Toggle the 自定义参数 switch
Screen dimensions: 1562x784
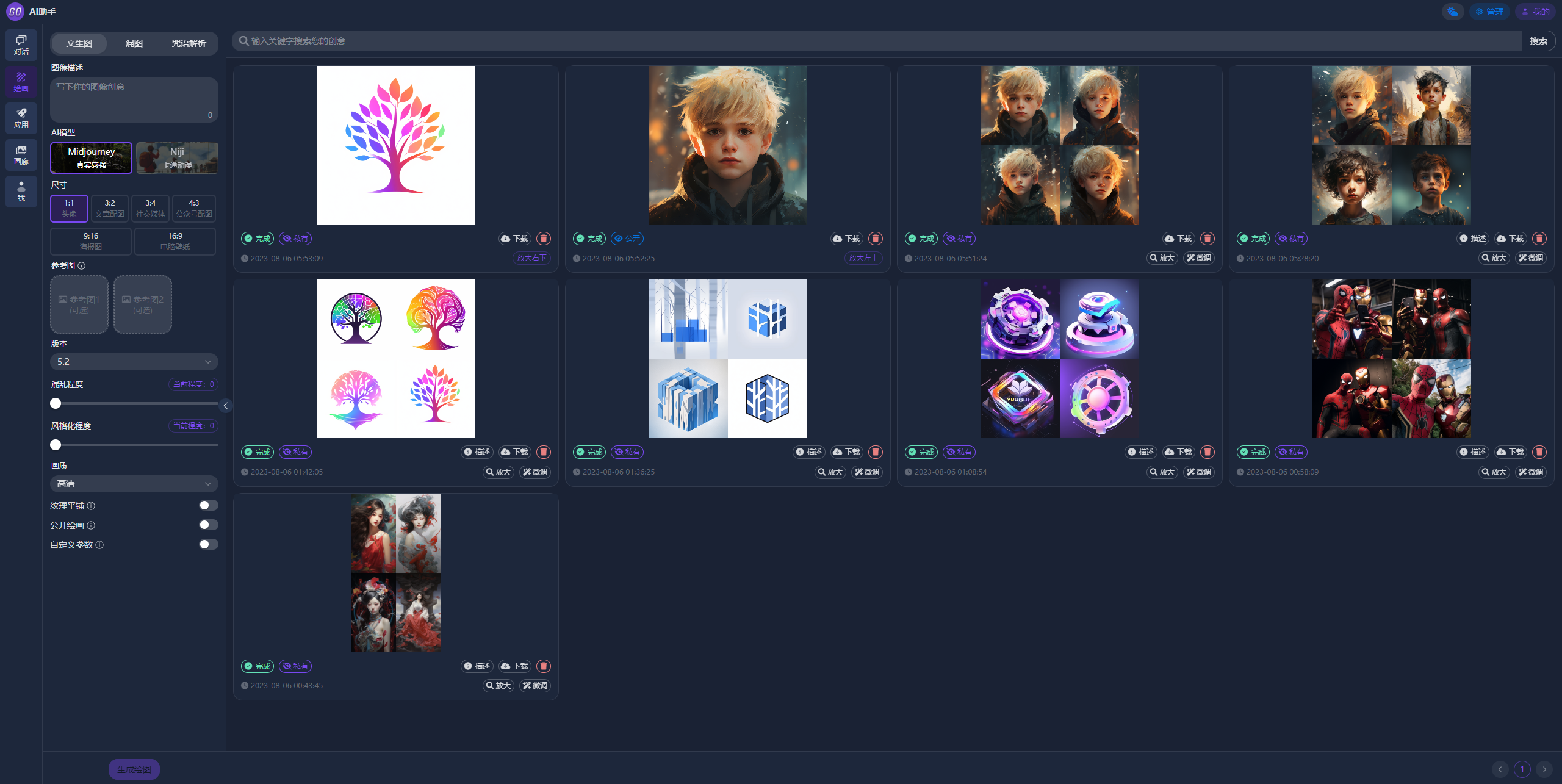click(209, 544)
